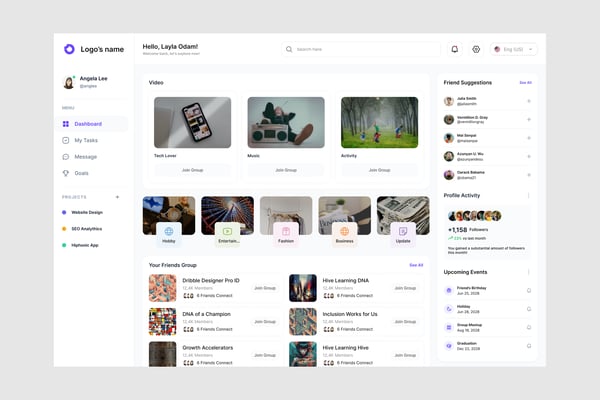Open the Hobby globe category icon

[169, 231]
